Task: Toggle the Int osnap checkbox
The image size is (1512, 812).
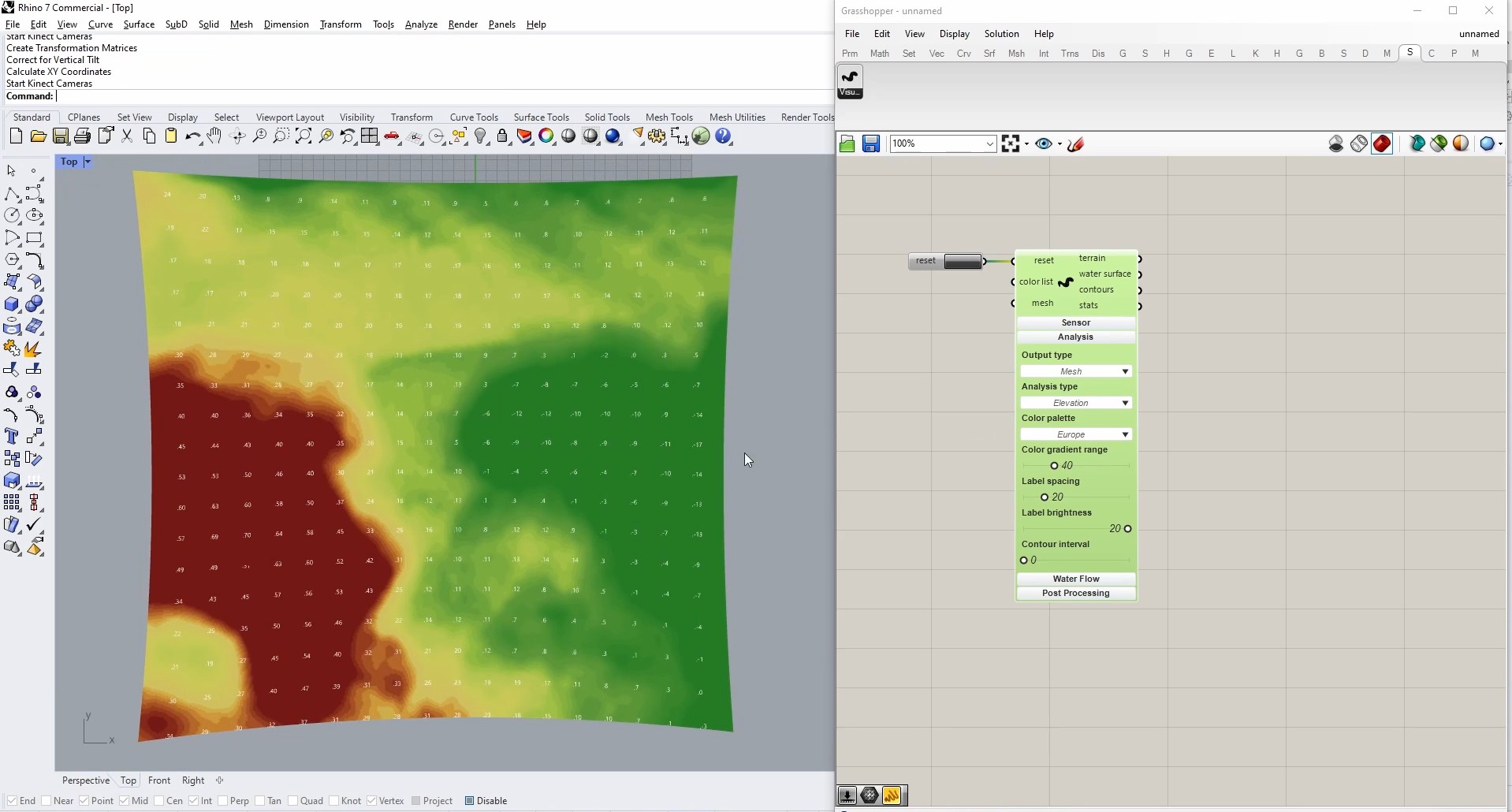Action: (x=193, y=801)
